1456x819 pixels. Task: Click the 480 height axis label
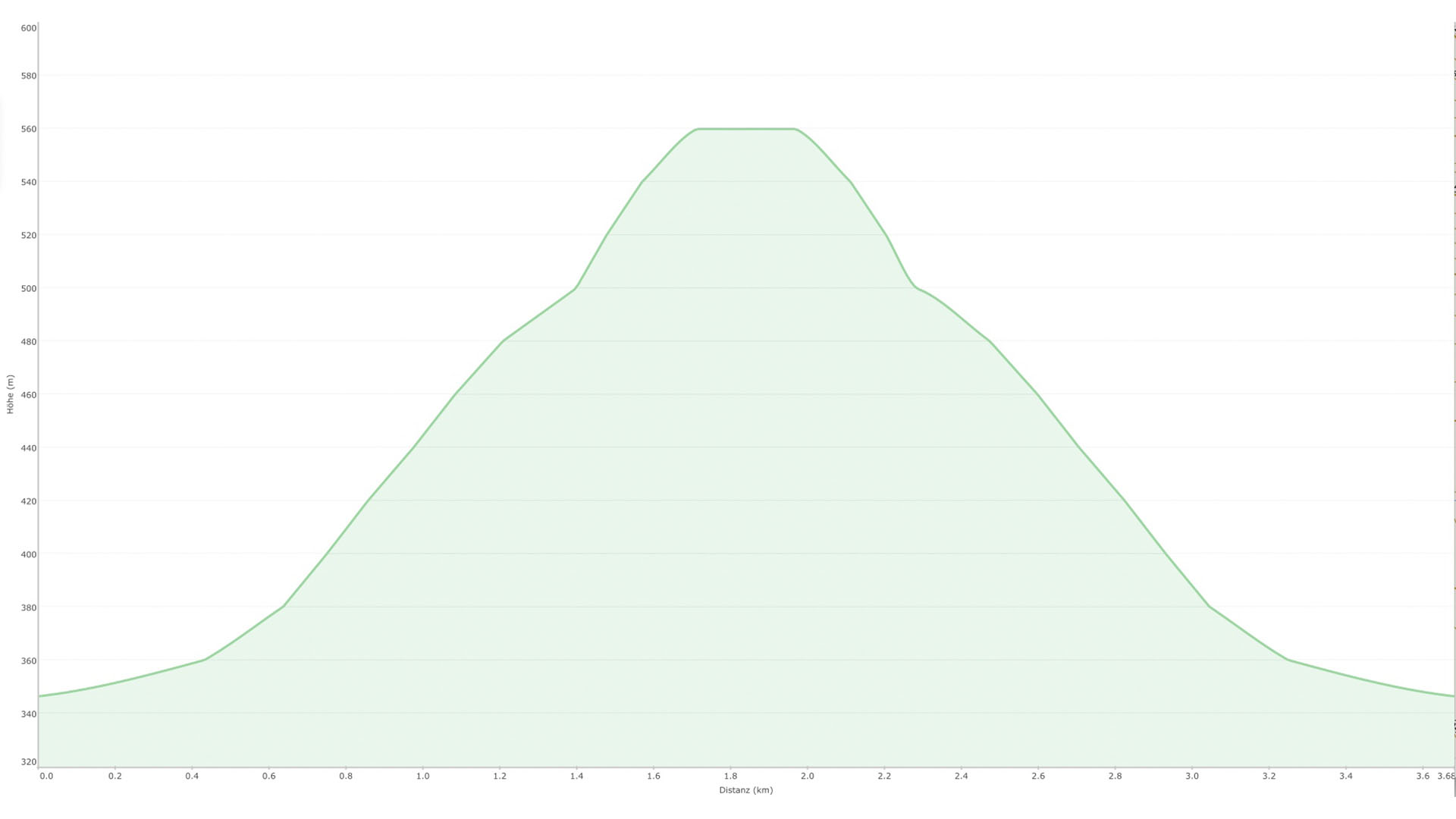pos(29,342)
